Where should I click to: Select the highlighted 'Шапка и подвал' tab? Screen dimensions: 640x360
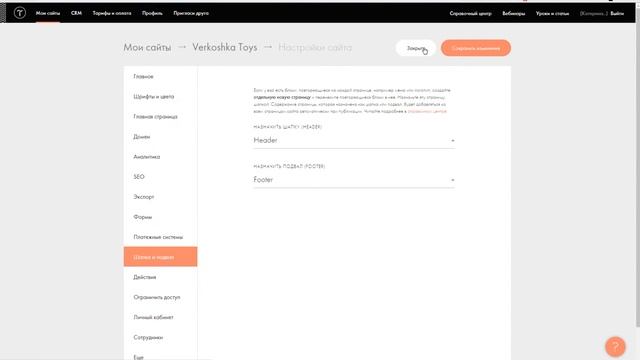[x=160, y=257]
